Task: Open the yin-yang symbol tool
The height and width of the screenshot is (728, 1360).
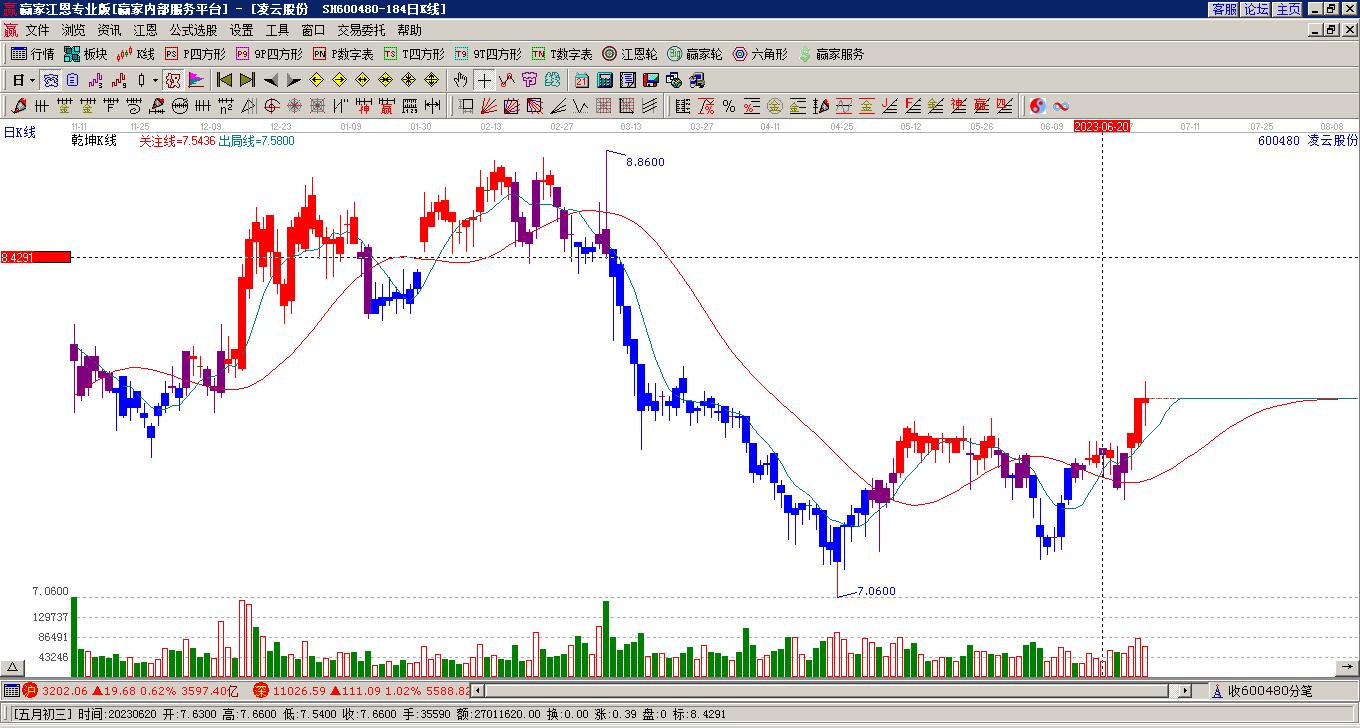Action: pos(1038,106)
